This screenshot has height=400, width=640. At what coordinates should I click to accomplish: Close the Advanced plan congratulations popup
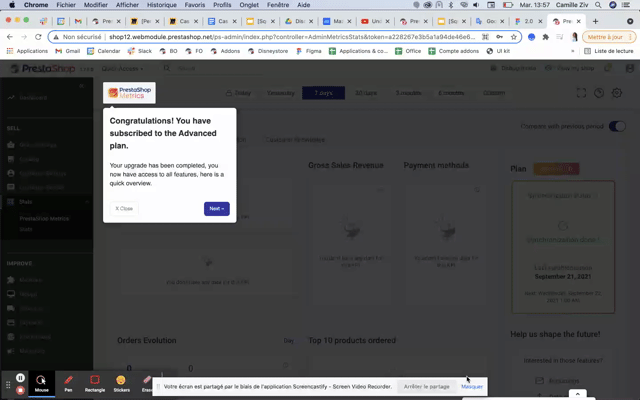coord(124,208)
